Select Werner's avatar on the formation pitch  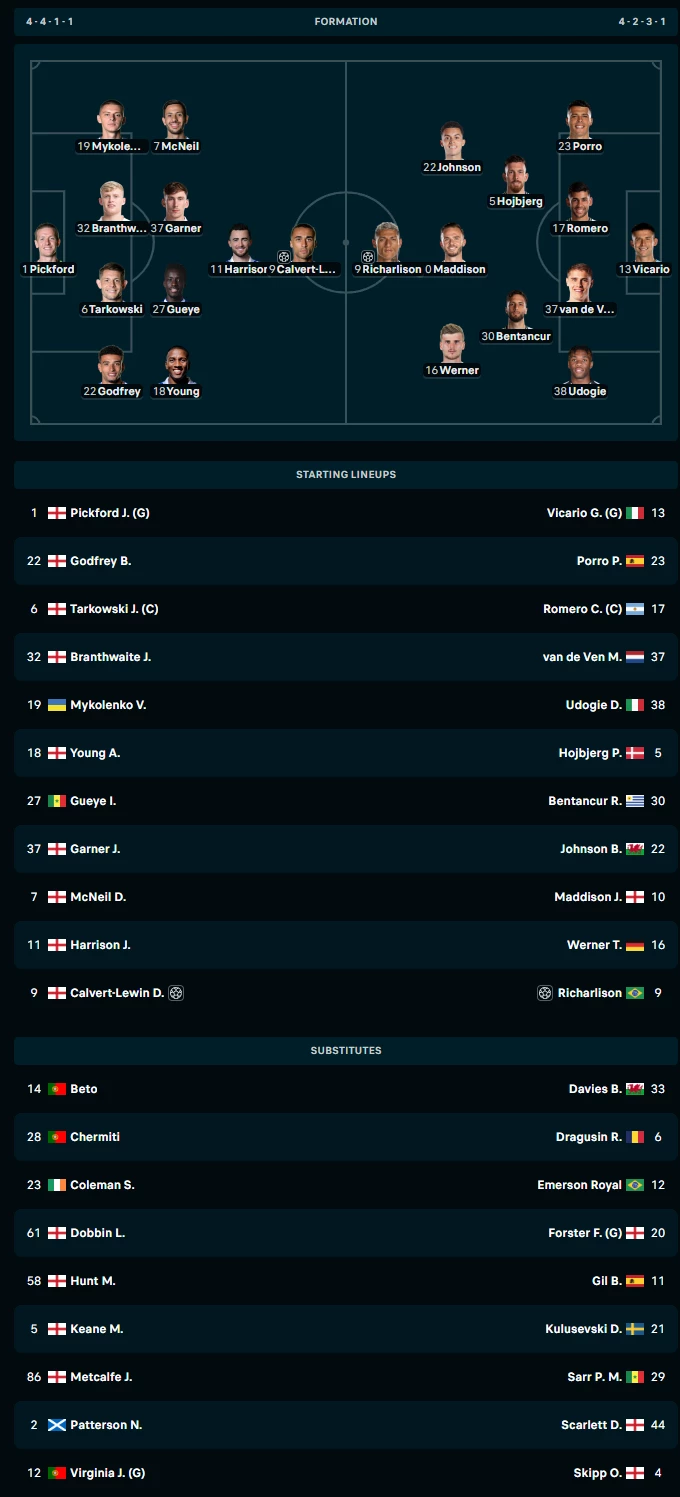[452, 344]
